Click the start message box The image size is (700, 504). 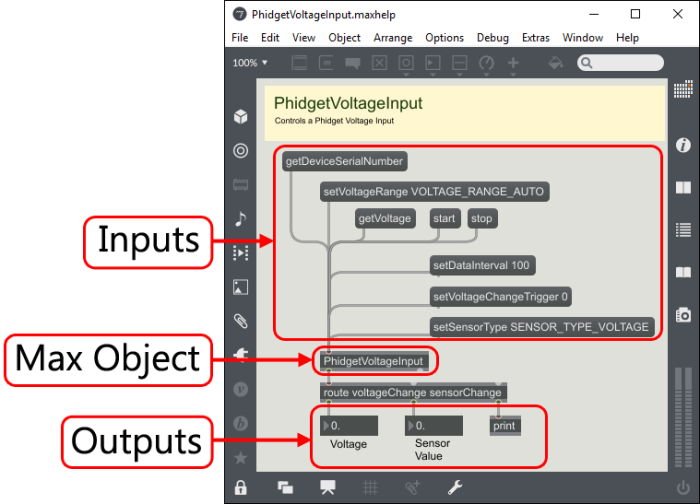pyautogui.click(x=445, y=218)
